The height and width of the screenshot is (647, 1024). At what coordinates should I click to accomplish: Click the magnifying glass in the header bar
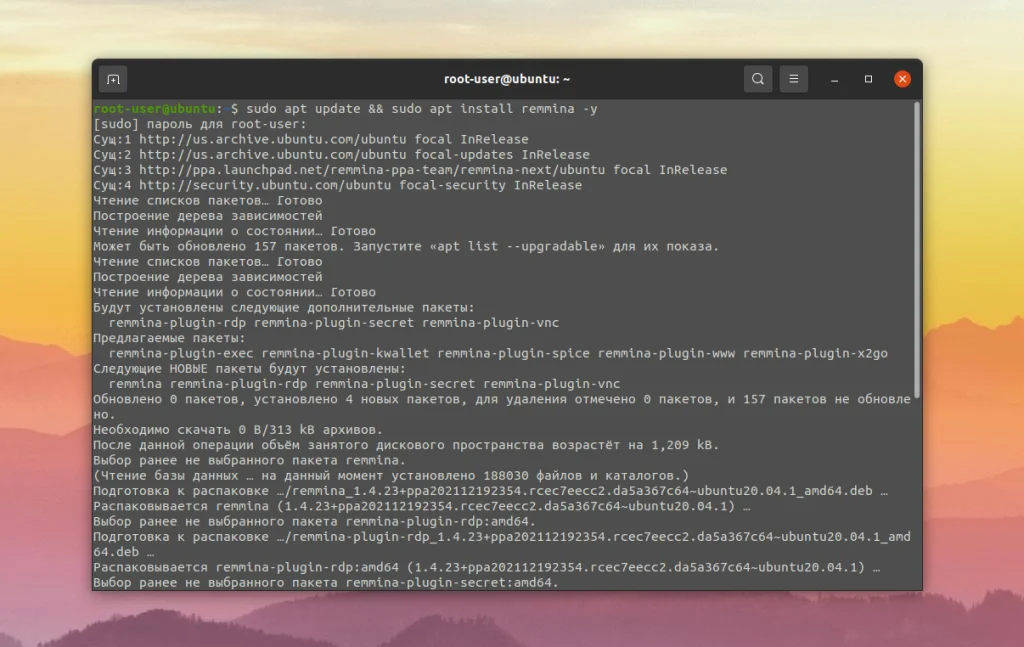(757, 78)
